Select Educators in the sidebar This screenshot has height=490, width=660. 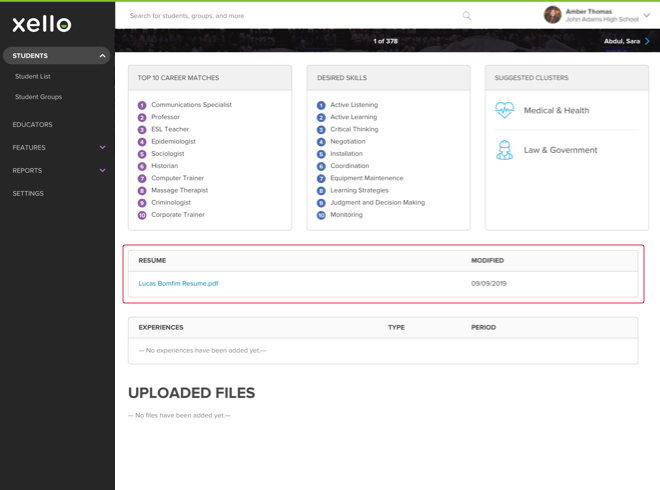(x=32, y=125)
